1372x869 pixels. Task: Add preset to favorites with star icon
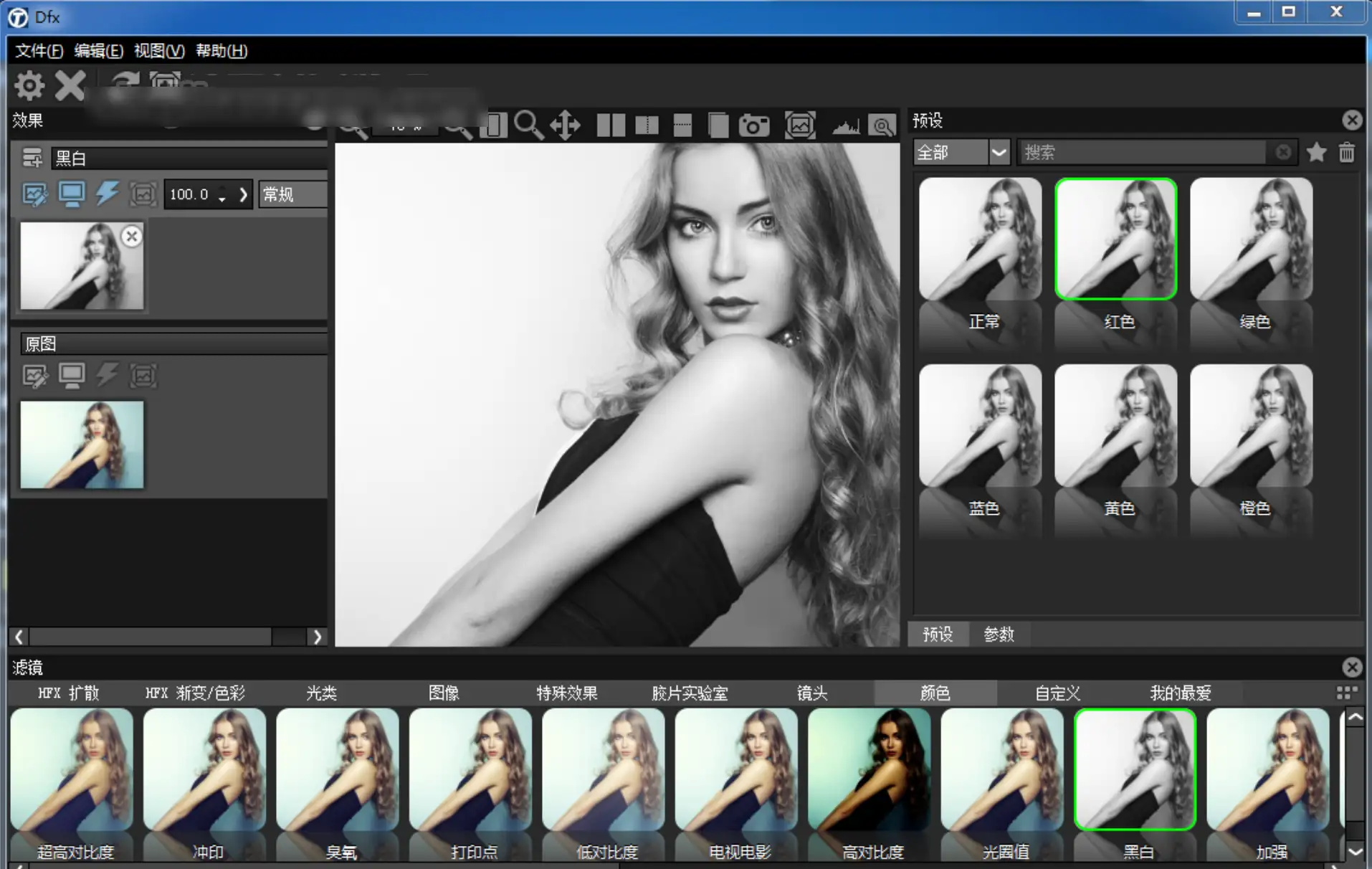1316,153
